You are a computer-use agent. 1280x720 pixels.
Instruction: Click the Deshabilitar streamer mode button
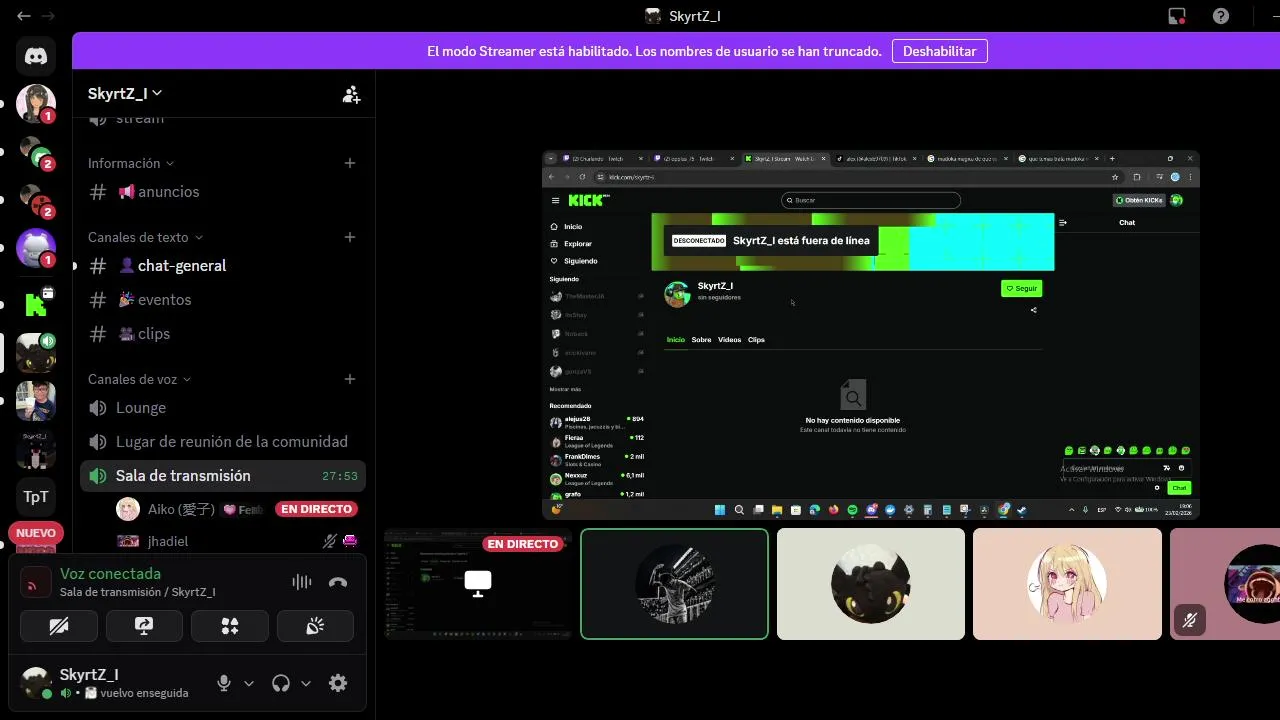(x=940, y=51)
